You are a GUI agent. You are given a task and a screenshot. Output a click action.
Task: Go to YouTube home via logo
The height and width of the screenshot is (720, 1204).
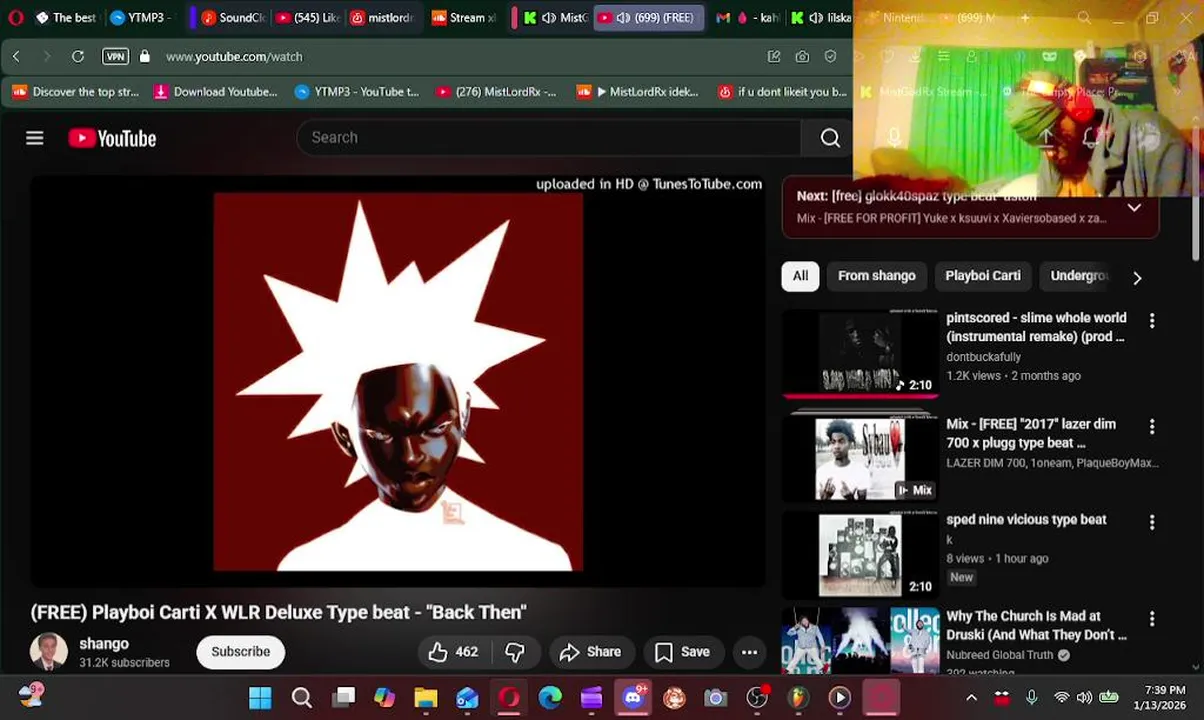point(112,138)
